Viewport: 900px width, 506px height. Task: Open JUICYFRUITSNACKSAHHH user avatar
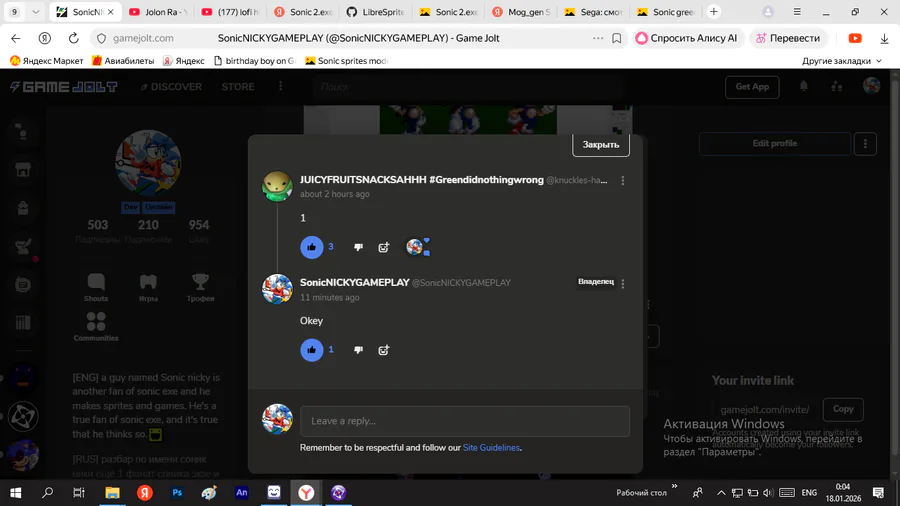click(277, 186)
